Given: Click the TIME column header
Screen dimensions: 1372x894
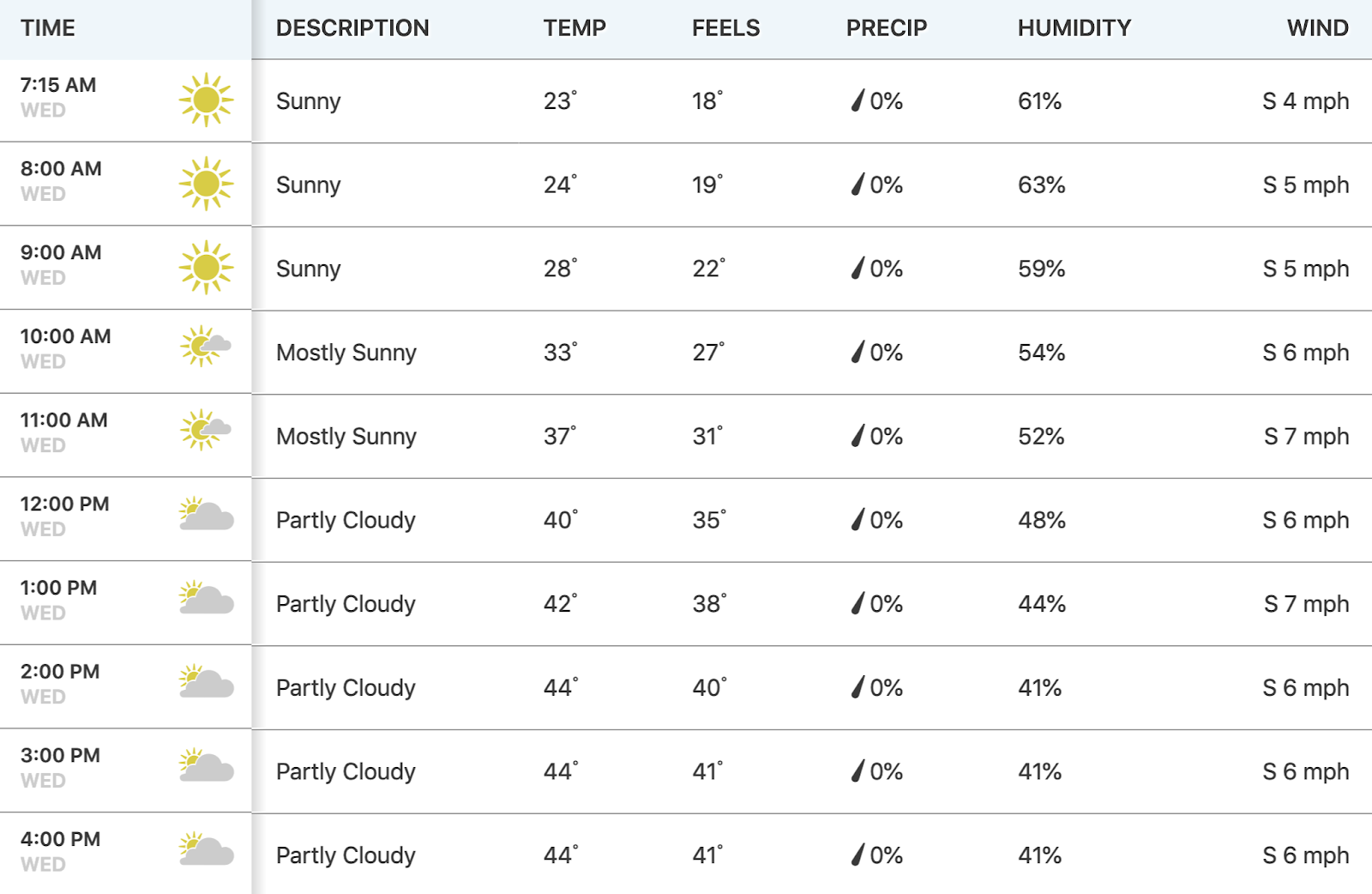Looking at the screenshot, I should [x=48, y=28].
